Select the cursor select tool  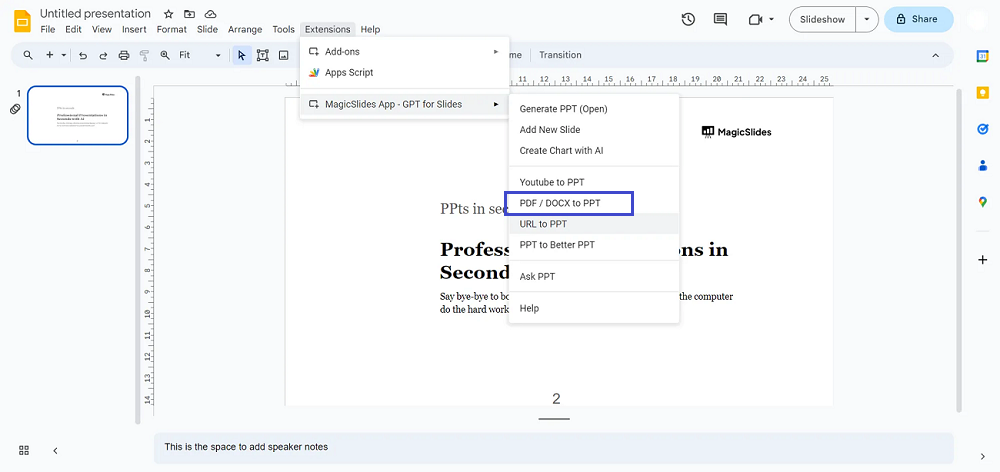pyautogui.click(x=241, y=55)
